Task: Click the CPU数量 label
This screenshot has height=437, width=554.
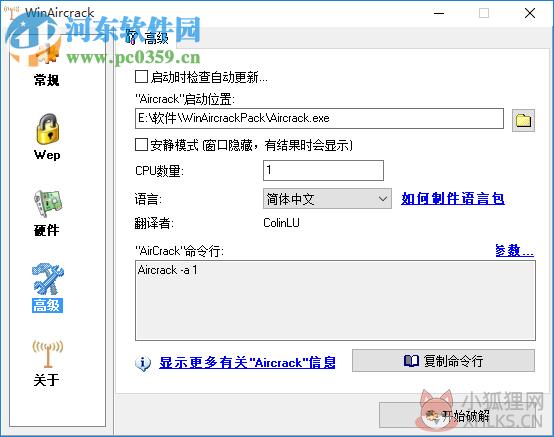Action: coord(159,171)
